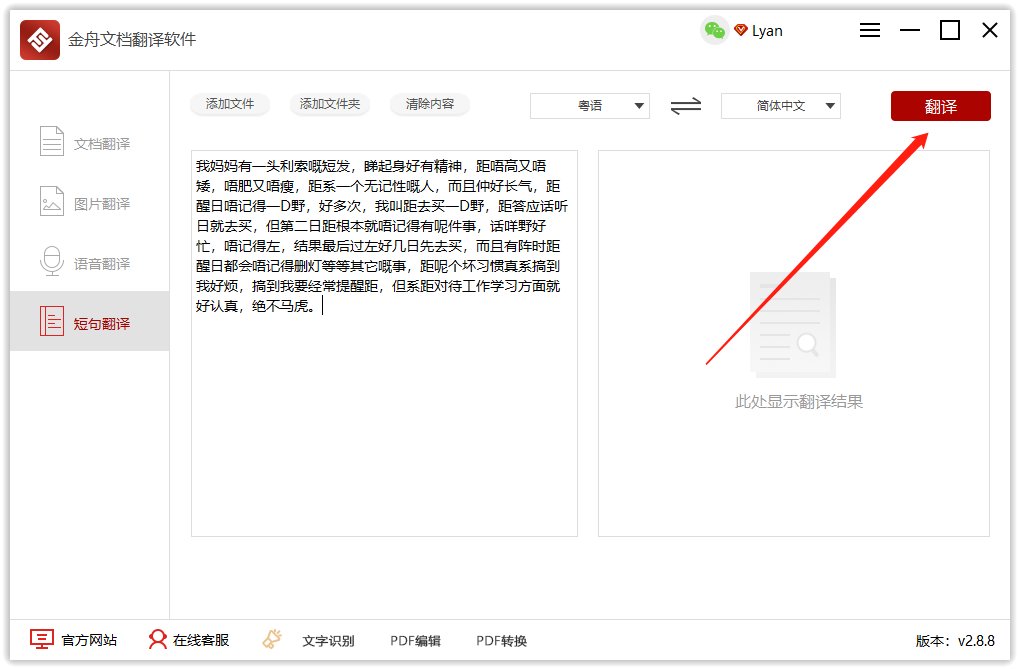1020x670 pixels.
Task: Launch the PDF编辑 tool
Action: 415,640
